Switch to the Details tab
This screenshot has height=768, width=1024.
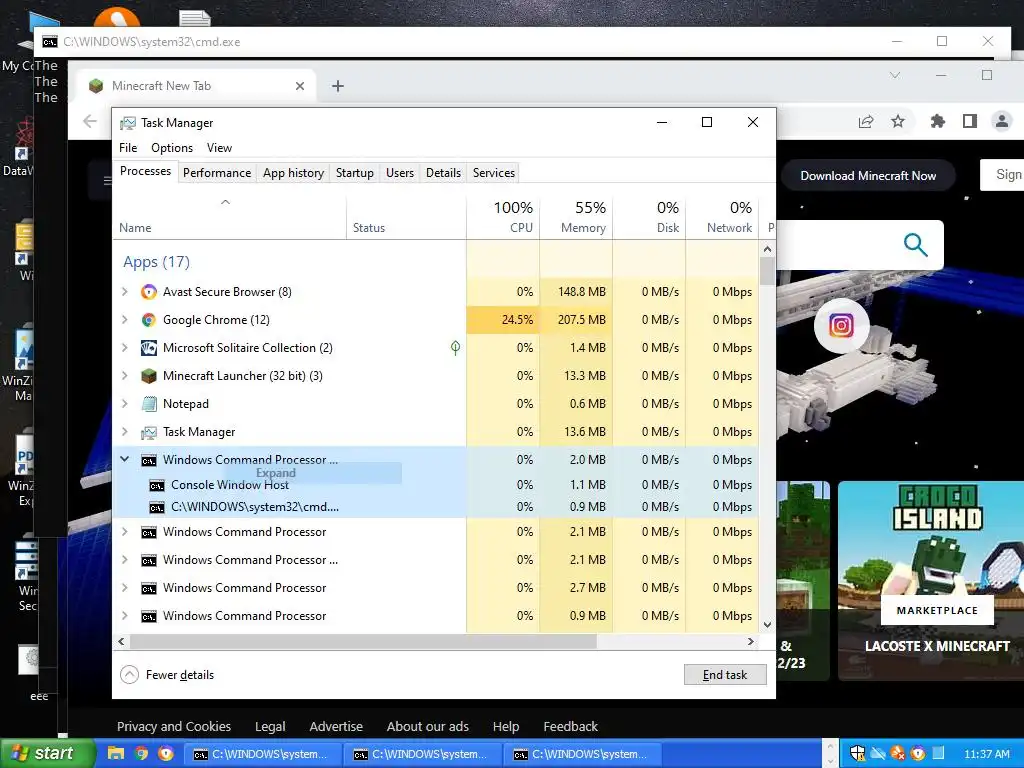pos(443,173)
